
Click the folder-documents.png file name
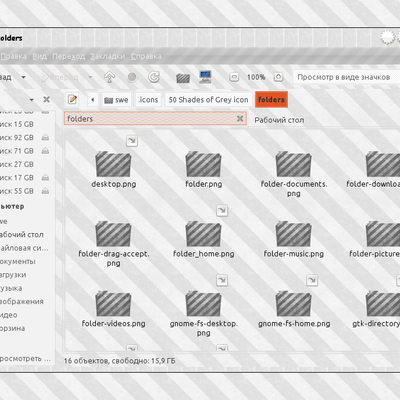294,188
